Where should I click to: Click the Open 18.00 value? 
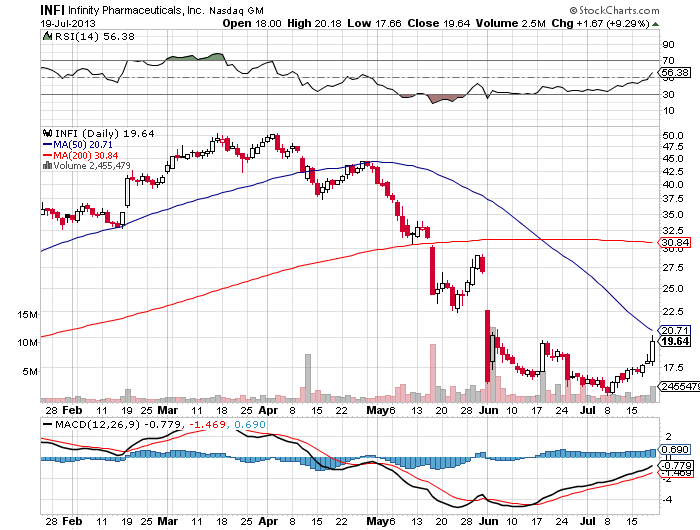coord(252,23)
